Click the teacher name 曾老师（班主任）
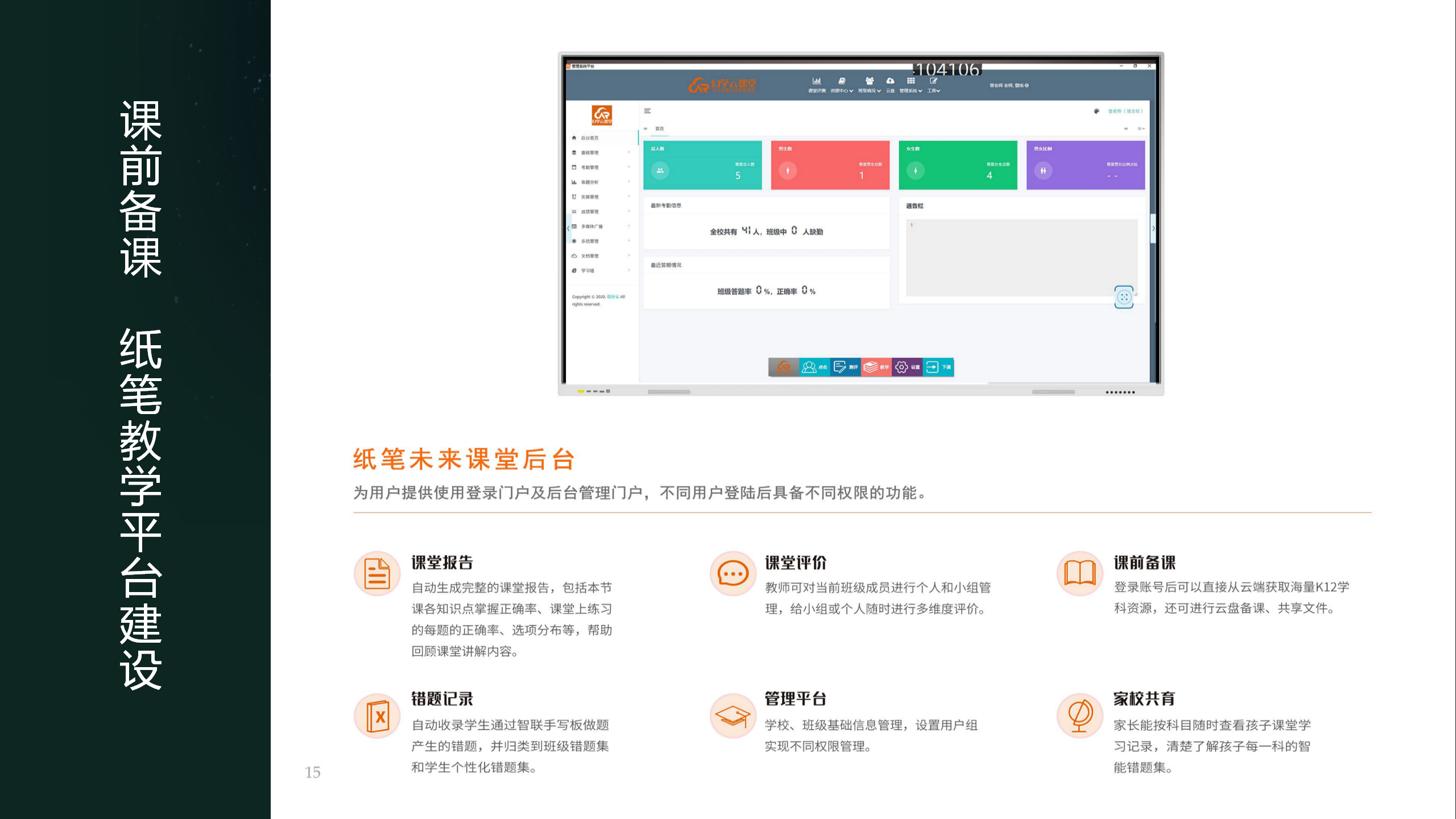 click(1125, 111)
